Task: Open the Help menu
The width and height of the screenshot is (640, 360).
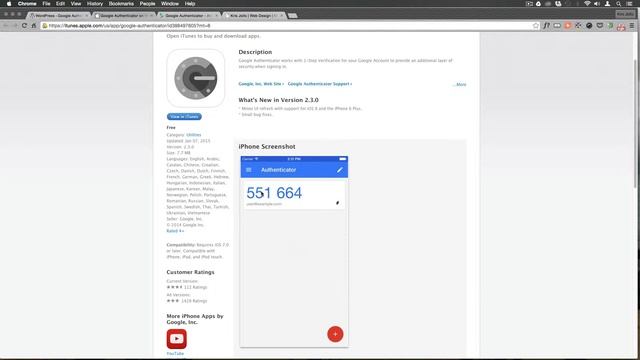Action: point(190,4)
